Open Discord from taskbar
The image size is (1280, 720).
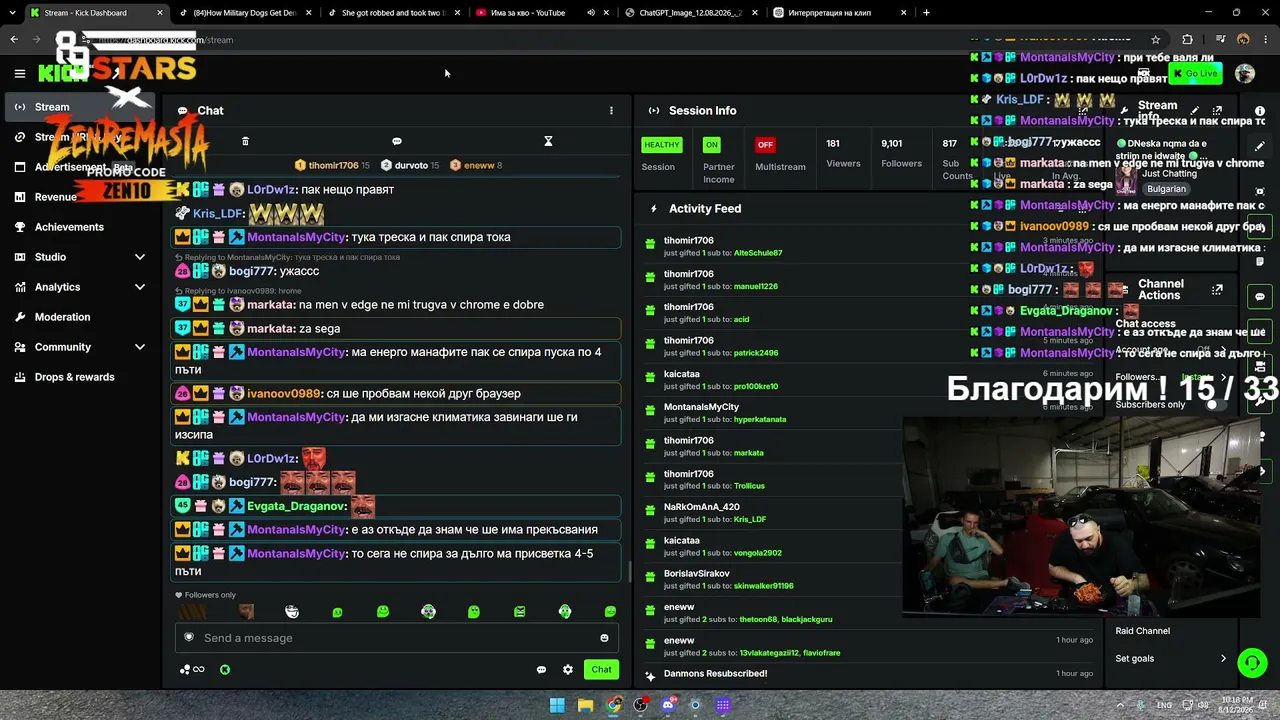(668, 705)
